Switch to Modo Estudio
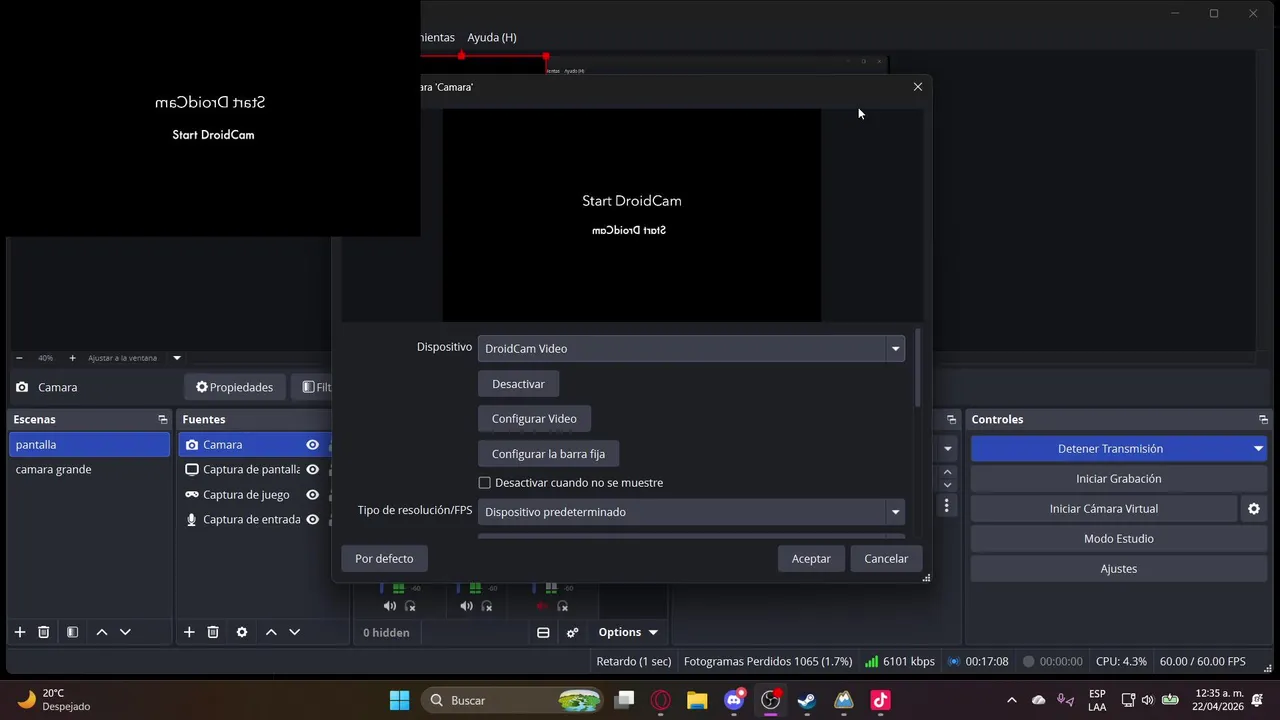Screen dimensions: 1280x720 click(1119, 539)
